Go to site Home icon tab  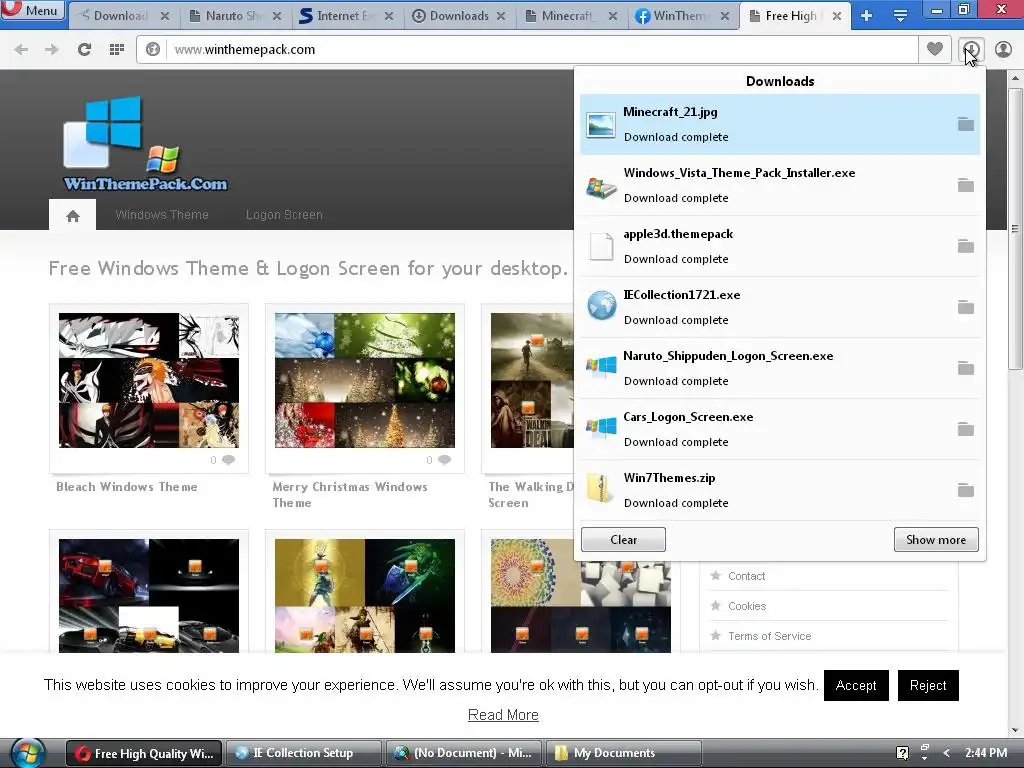pyautogui.click(x=72, y=215)
